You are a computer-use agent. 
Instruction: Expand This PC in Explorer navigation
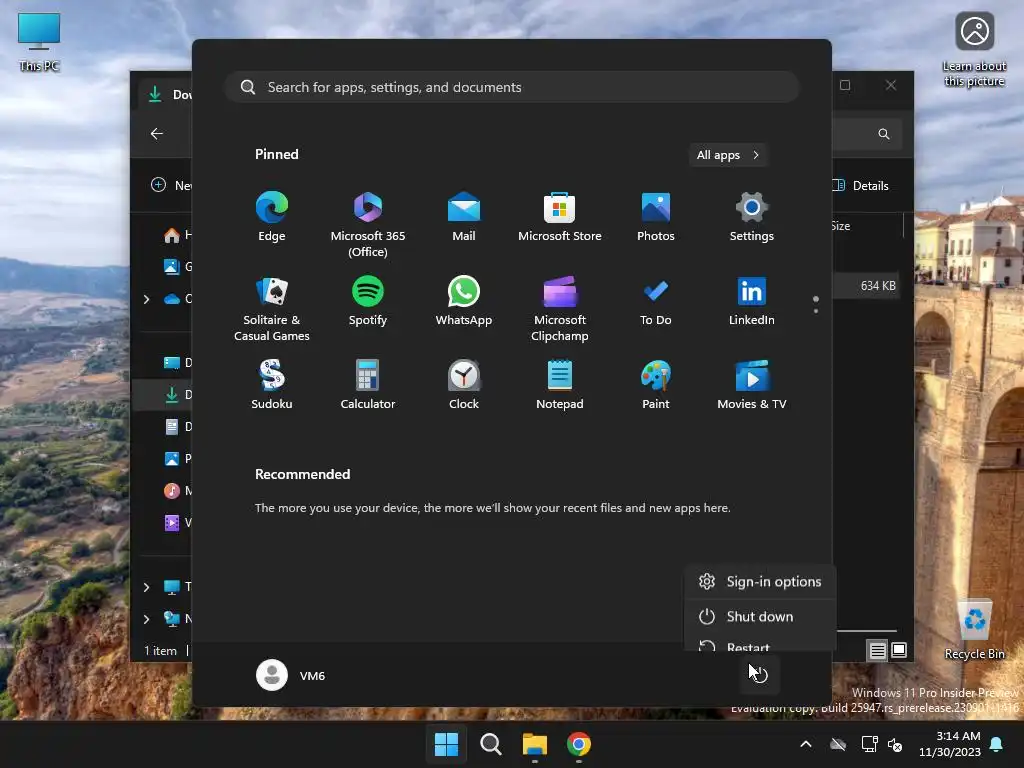coord(146,587)
